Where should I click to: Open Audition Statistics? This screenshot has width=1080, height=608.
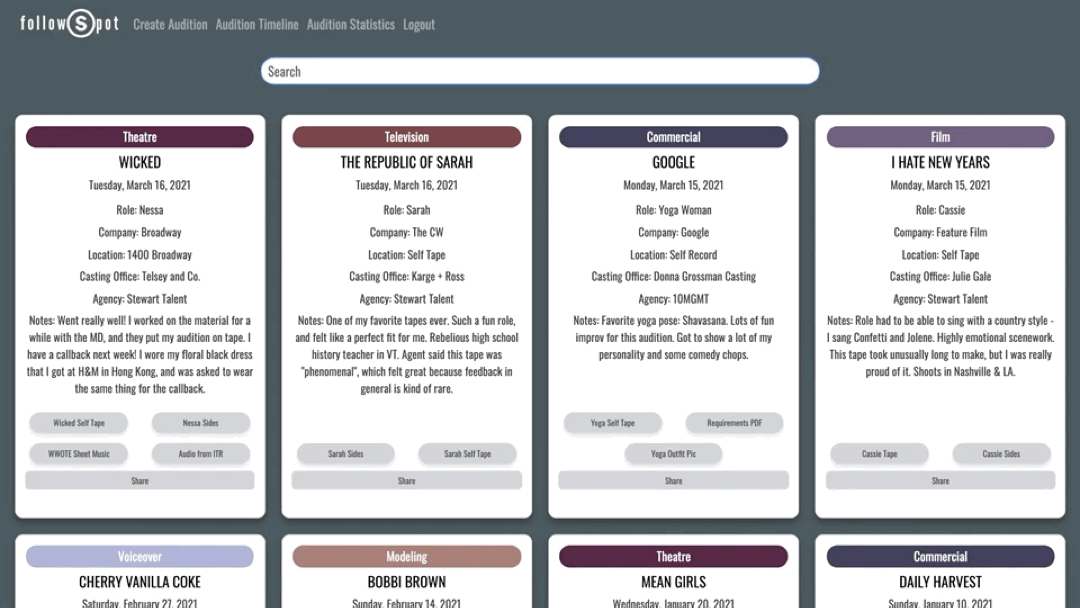(x=351, y=25)
